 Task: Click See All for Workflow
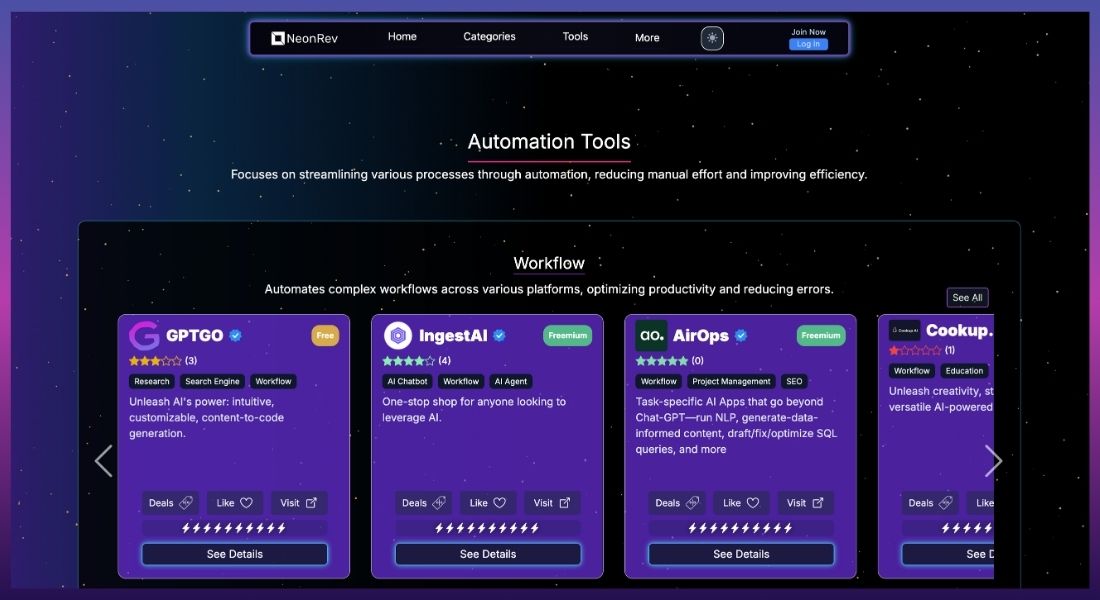tap(967, 298)
